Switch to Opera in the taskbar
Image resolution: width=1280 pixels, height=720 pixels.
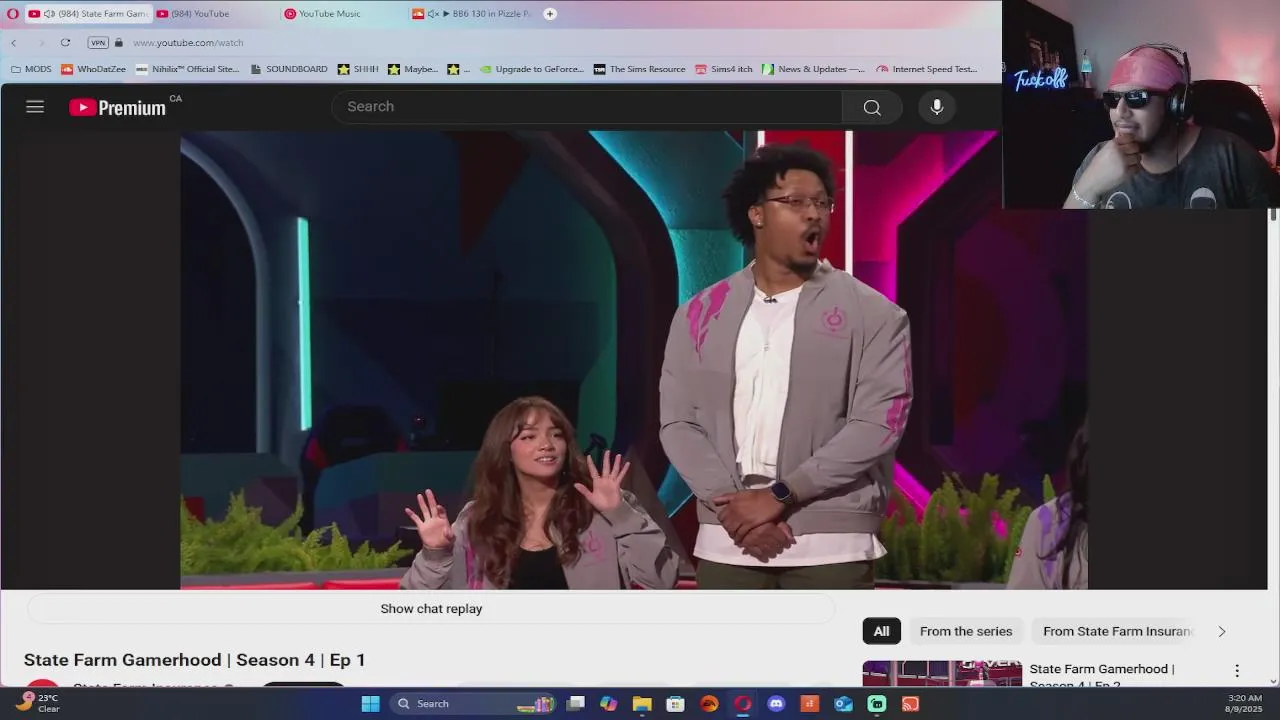click(742, 704)
